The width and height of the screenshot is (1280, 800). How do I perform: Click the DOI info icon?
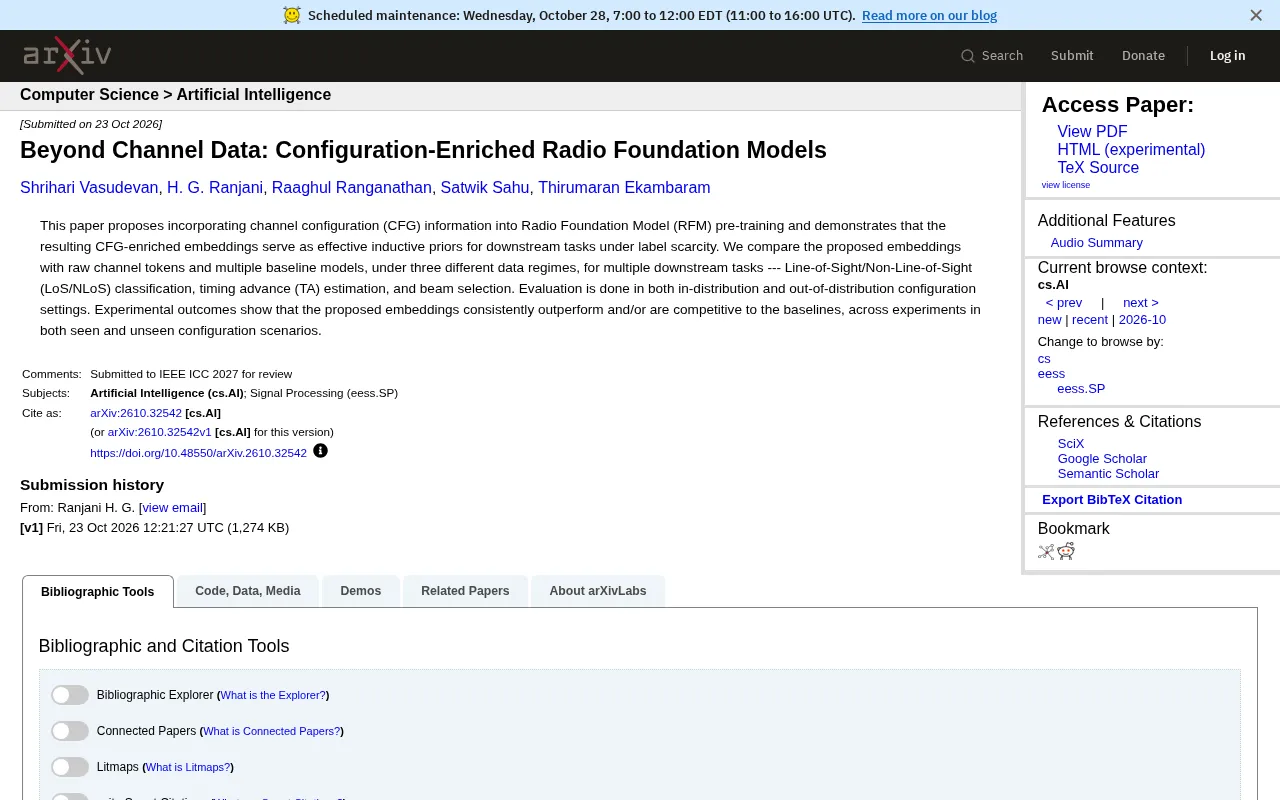click(x=320, y=451)
